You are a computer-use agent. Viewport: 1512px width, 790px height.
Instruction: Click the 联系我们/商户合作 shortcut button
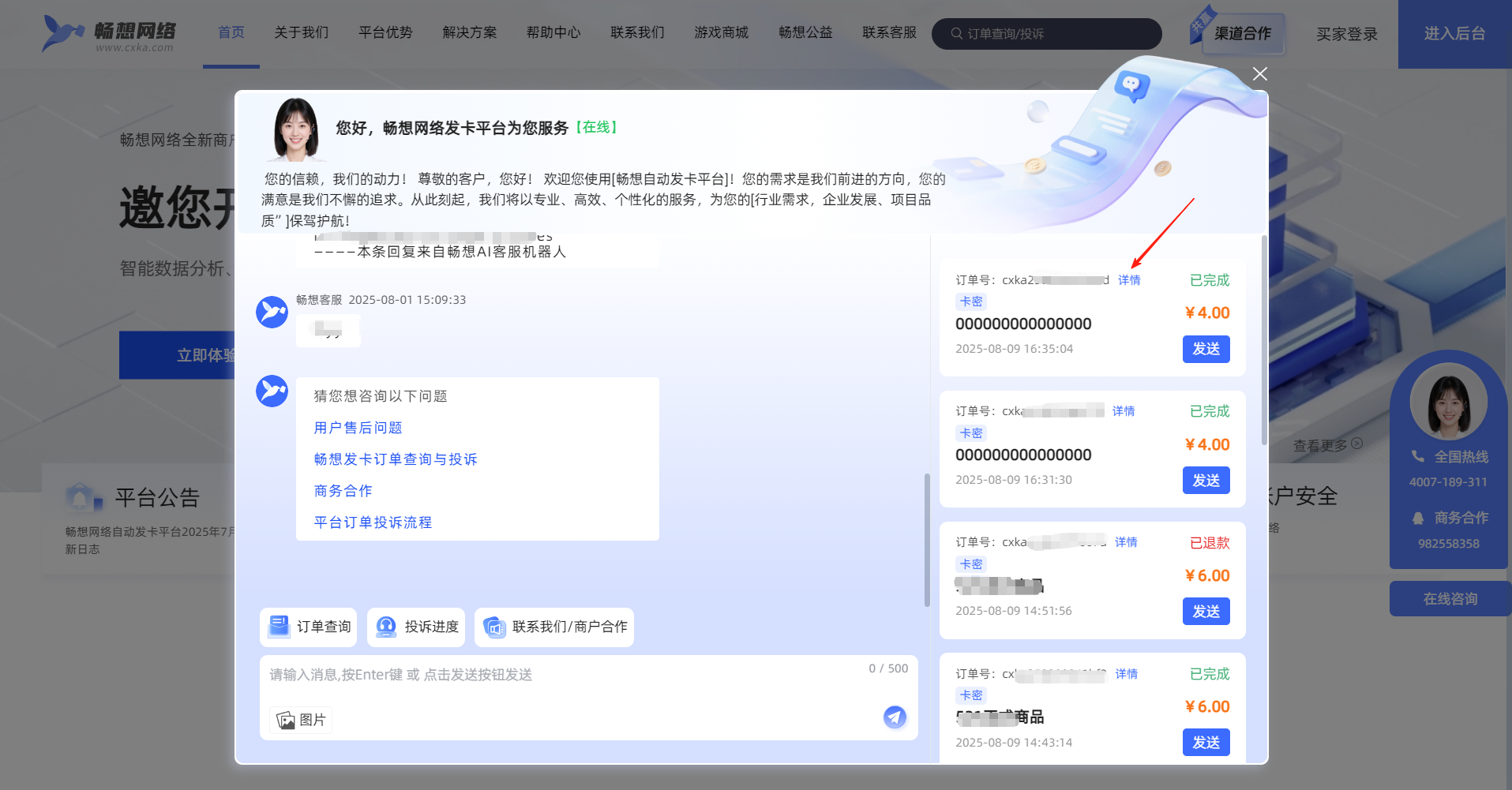(554, 627)
